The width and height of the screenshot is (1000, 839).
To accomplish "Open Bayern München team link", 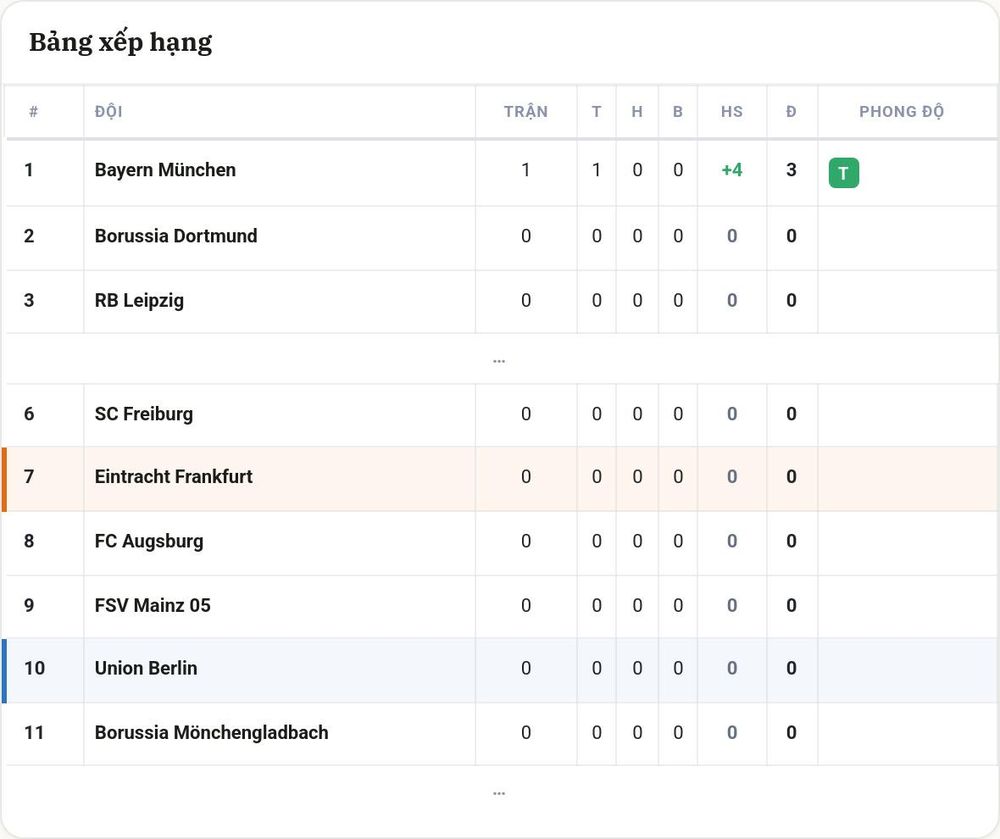I will (x=165, y=170).
